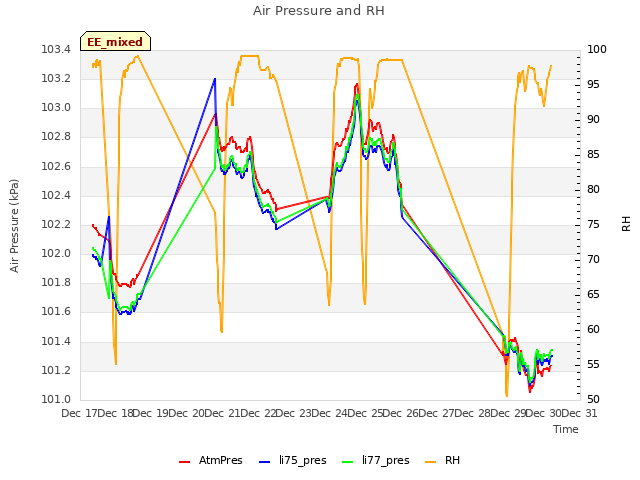Click the Time axis label

[566, 429]
